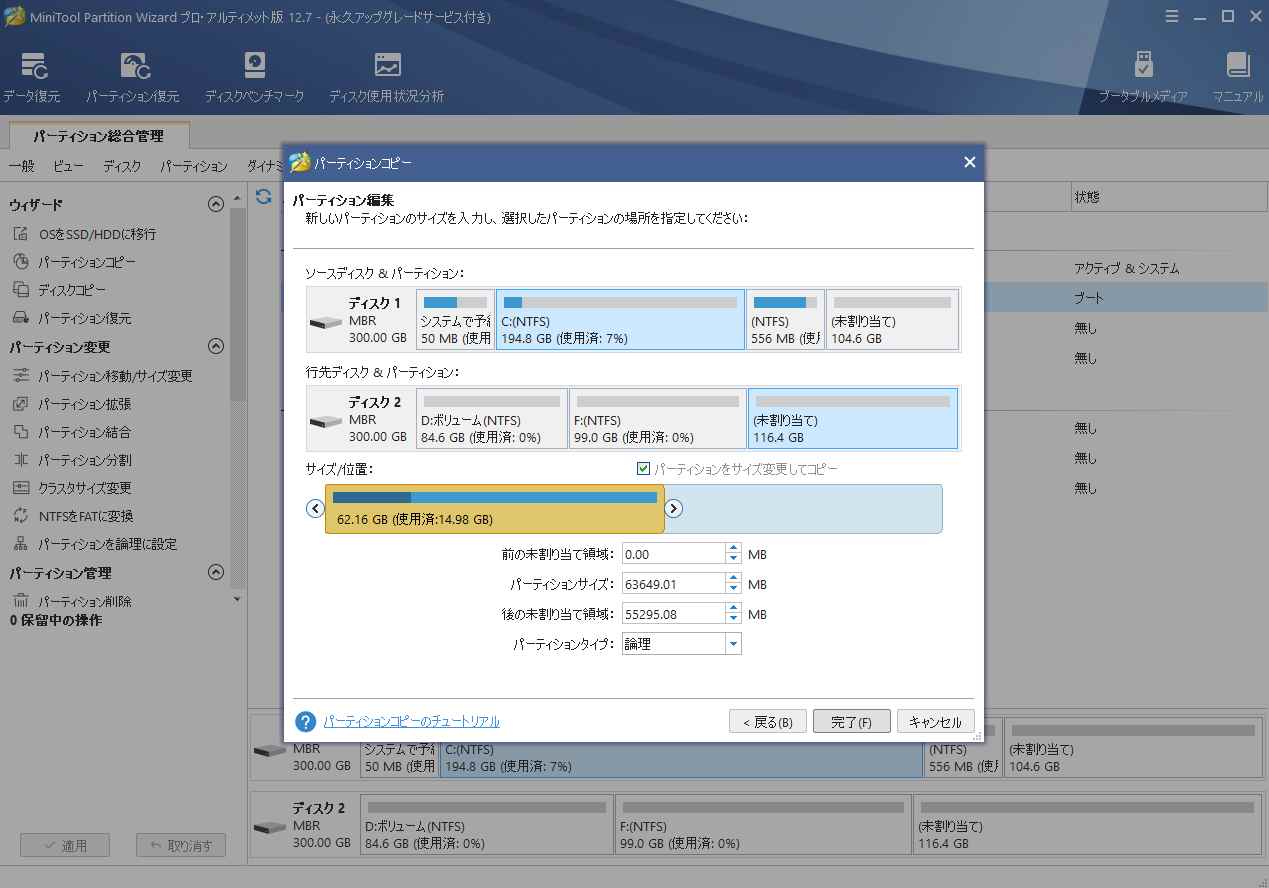This screenshot has height=888, width=1269.
Task: Open the マニュアル icon
Action: coord(1237,77)
